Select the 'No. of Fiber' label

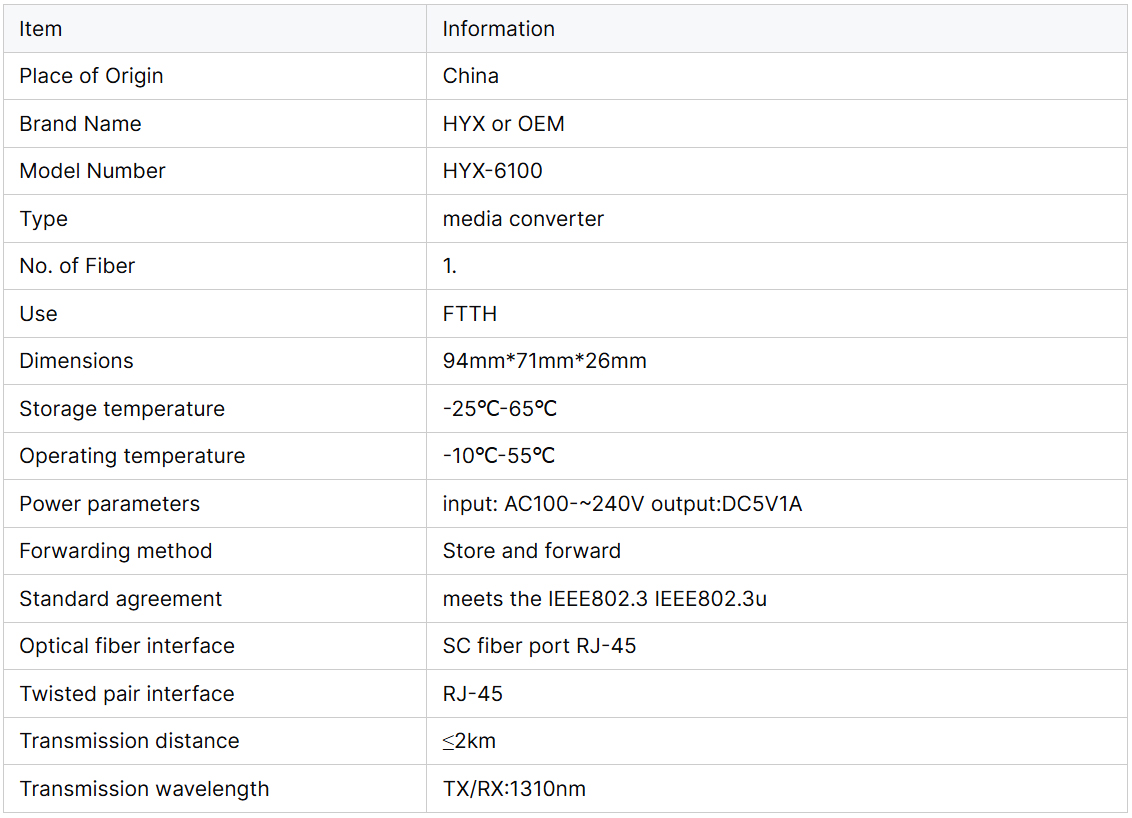(77, 266)
